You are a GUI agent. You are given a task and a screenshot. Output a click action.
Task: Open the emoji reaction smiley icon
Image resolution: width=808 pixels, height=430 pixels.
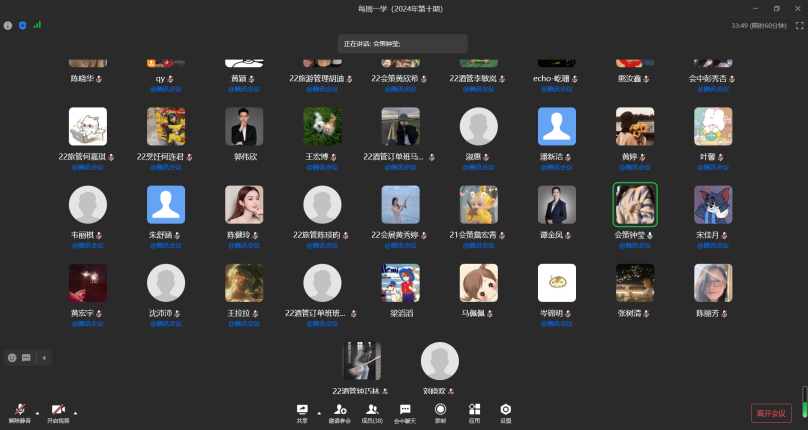click(x=12, y=357)
